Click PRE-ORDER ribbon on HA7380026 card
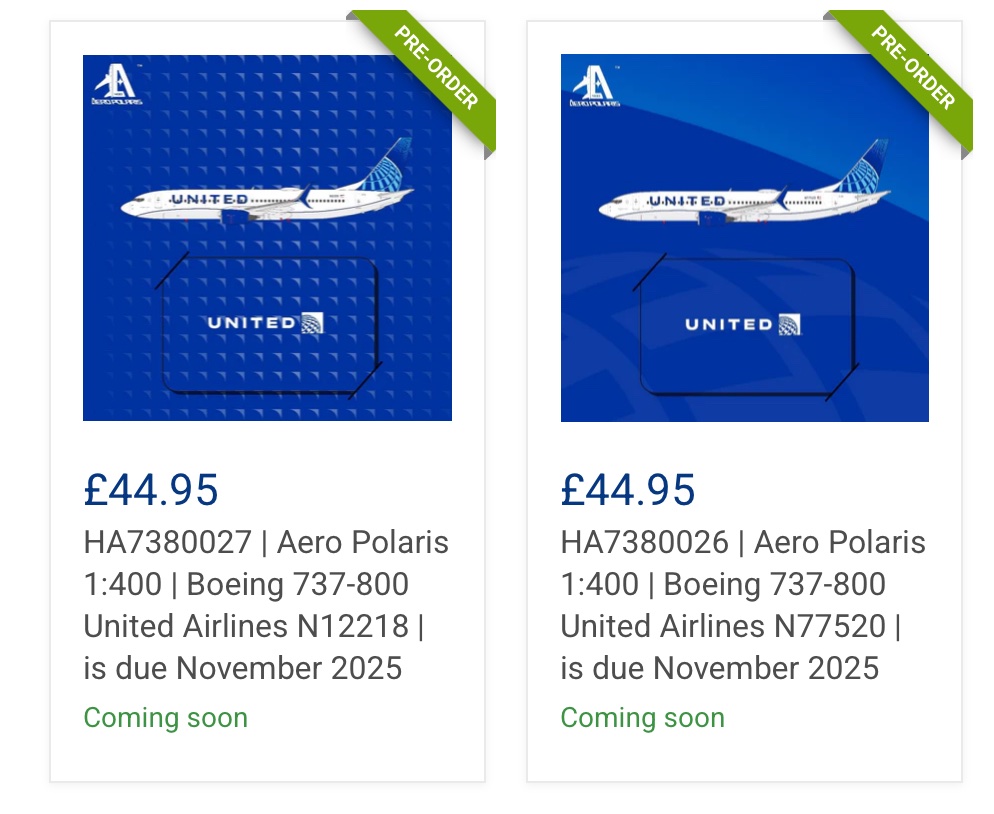This screenshot has height=814, width=994. 914,68
